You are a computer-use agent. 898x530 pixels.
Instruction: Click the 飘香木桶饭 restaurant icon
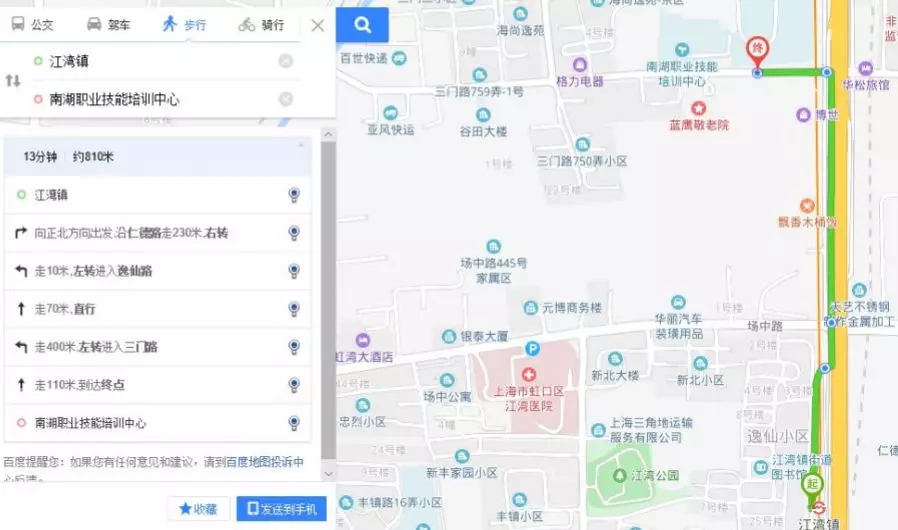807,205
